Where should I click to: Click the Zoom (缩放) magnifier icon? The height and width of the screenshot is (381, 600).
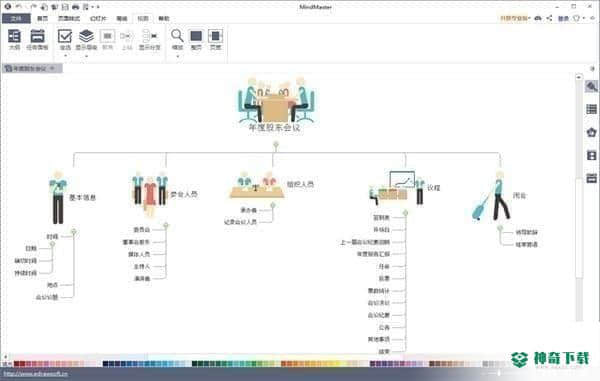[177, 36]
